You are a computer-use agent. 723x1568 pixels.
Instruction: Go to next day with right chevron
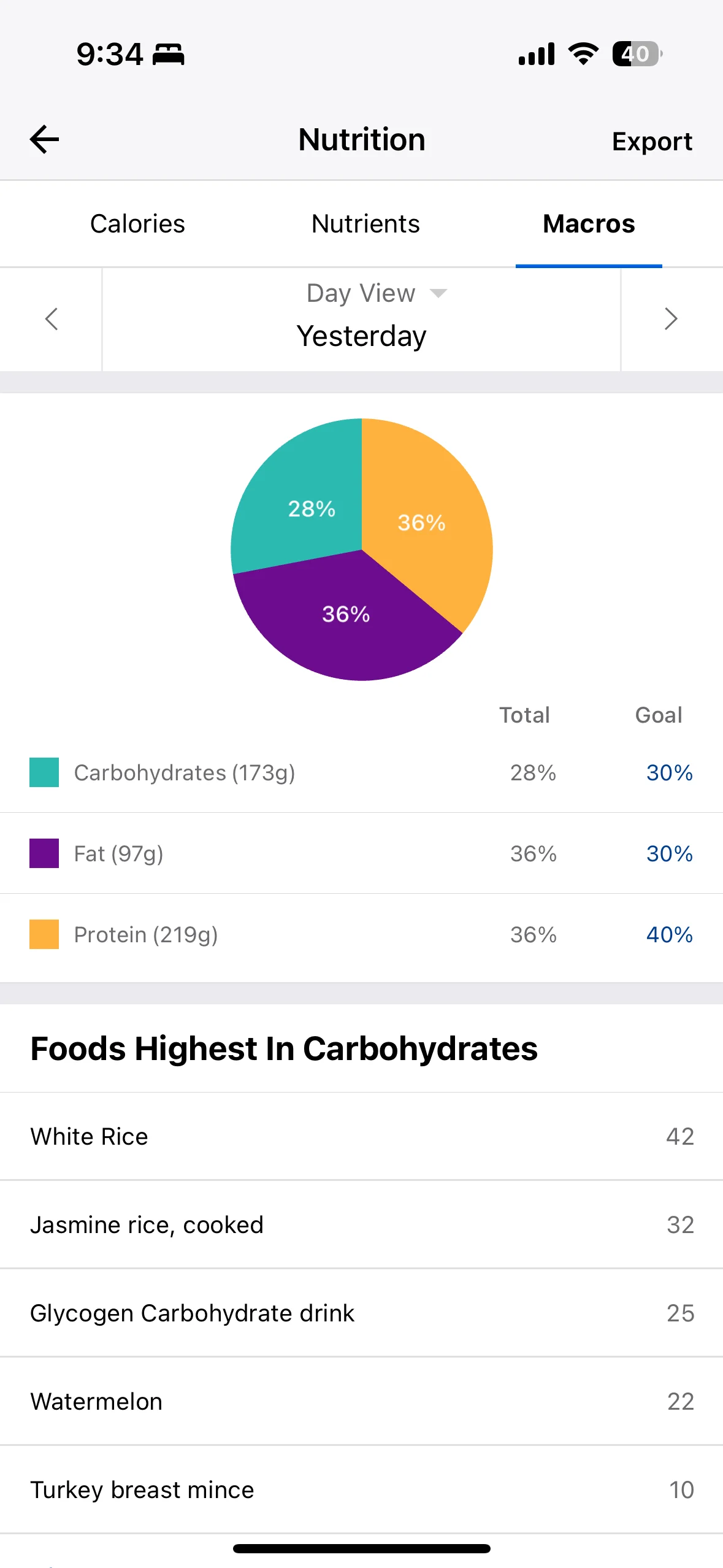671,319
